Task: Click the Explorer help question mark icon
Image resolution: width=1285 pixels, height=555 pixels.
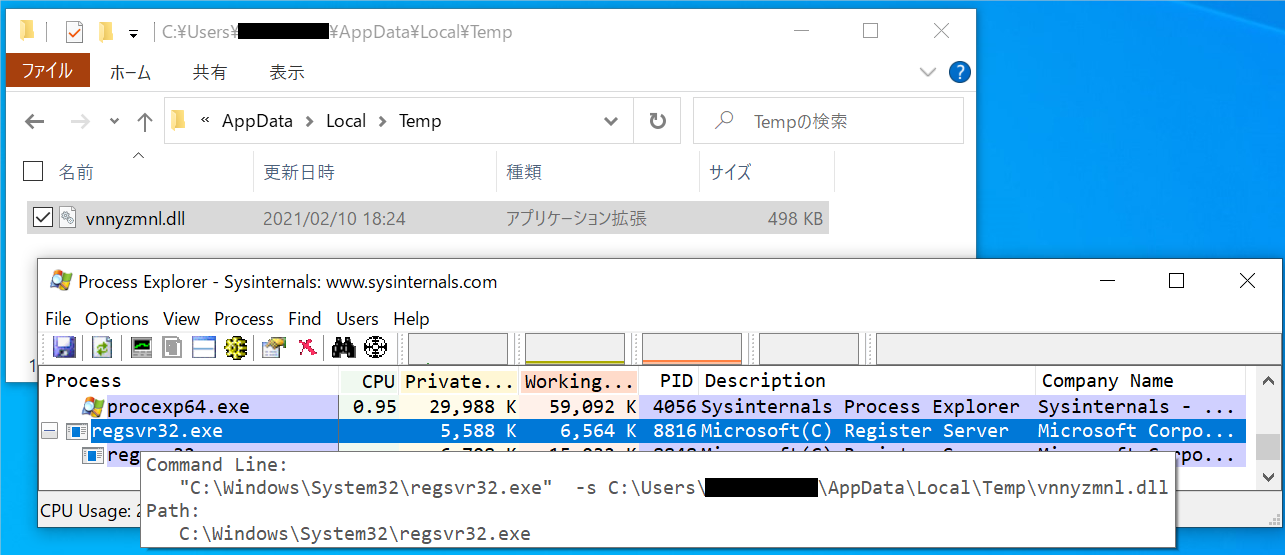Action: [x=958, y=72]
